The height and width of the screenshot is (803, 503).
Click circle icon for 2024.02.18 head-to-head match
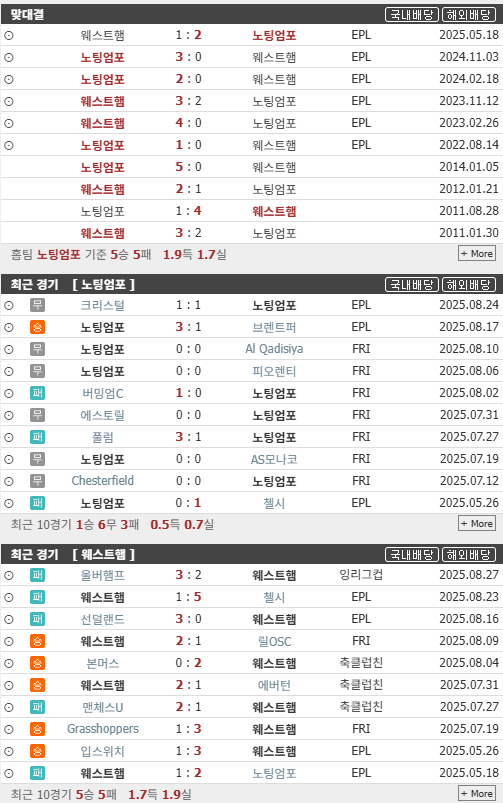(9, 80)
